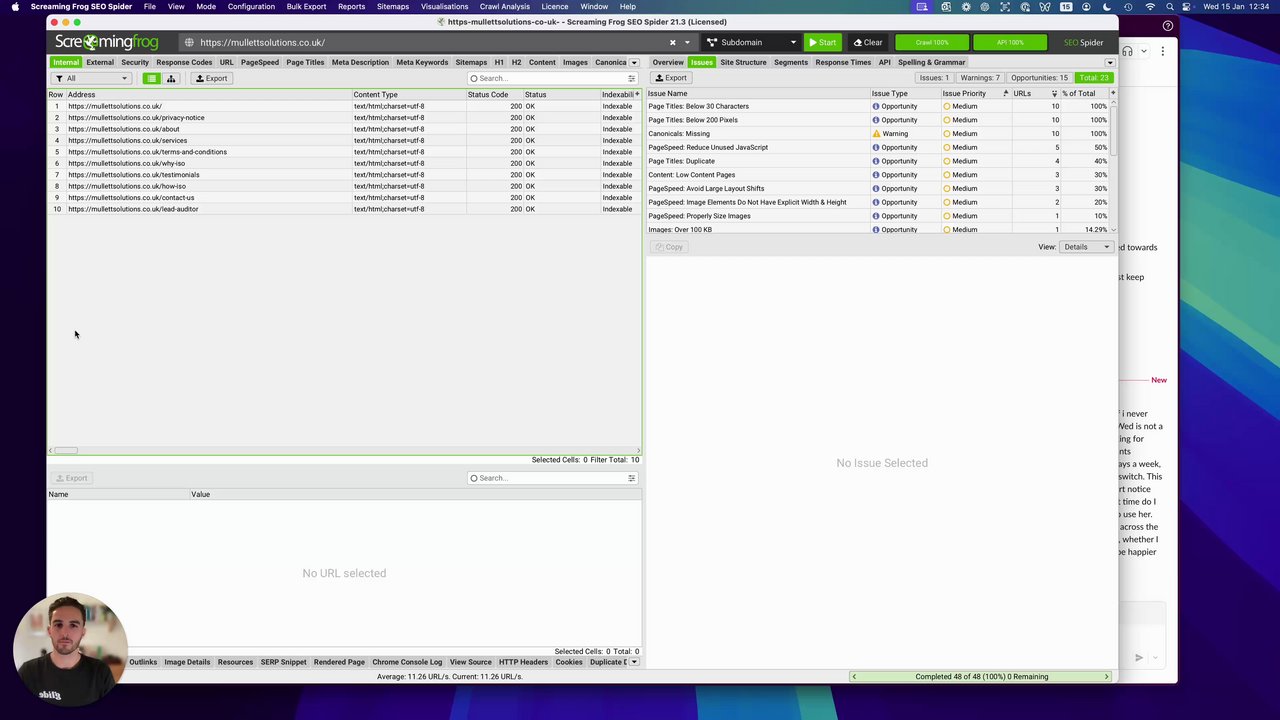The width and height of the screenshot is (1280, 720).
Task: Sort by Address column header
Action: (x=209, y=94)
